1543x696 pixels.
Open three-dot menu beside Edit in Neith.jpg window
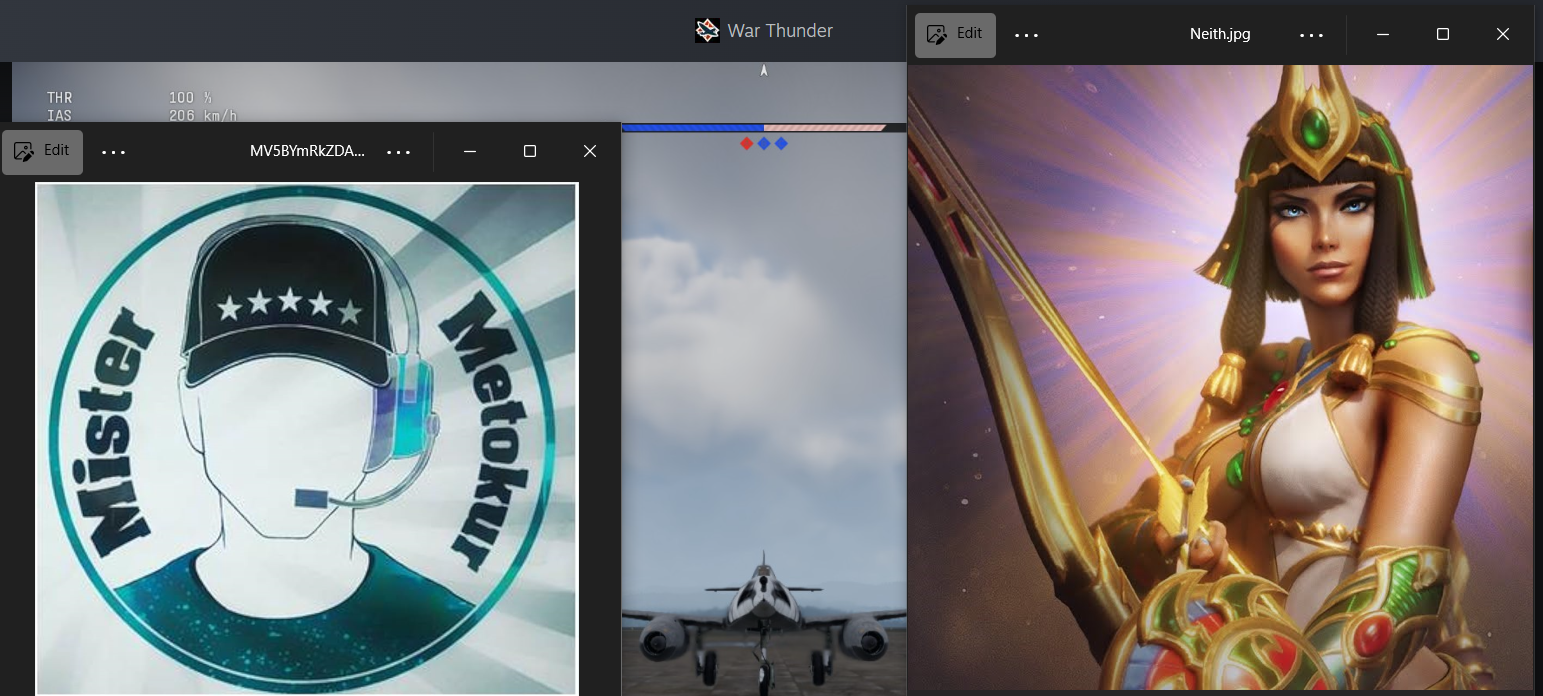1027,35
